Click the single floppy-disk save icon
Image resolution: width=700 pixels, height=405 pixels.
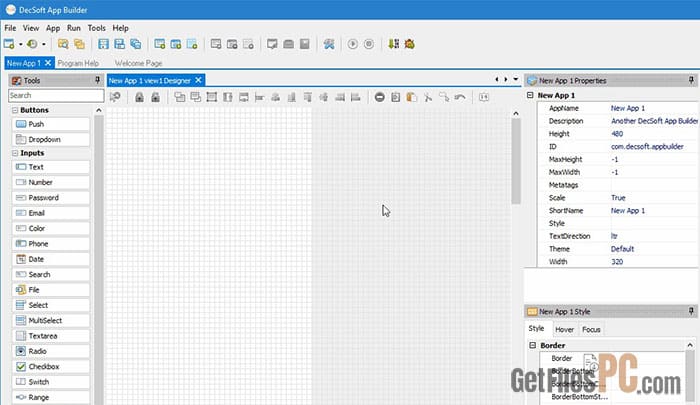tap(103, 44)
